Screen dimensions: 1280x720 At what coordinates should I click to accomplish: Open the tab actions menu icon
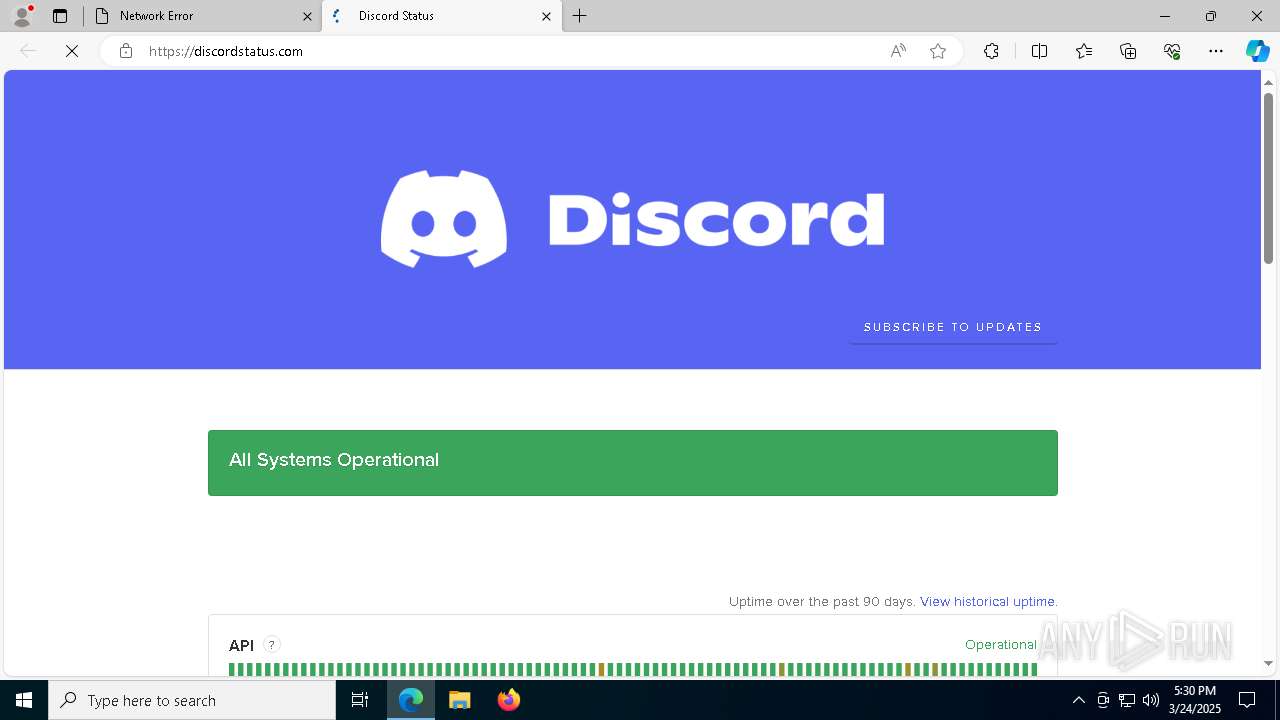[x=60, y=16]
